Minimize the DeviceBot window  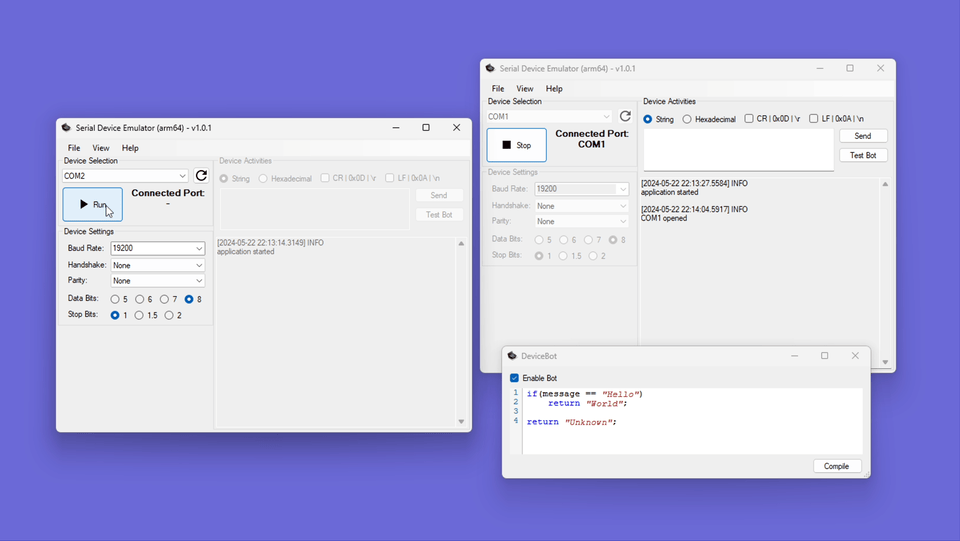795,356
